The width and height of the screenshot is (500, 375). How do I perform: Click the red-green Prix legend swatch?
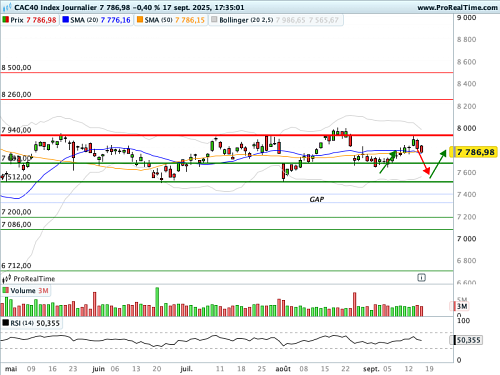pos(5,20)
